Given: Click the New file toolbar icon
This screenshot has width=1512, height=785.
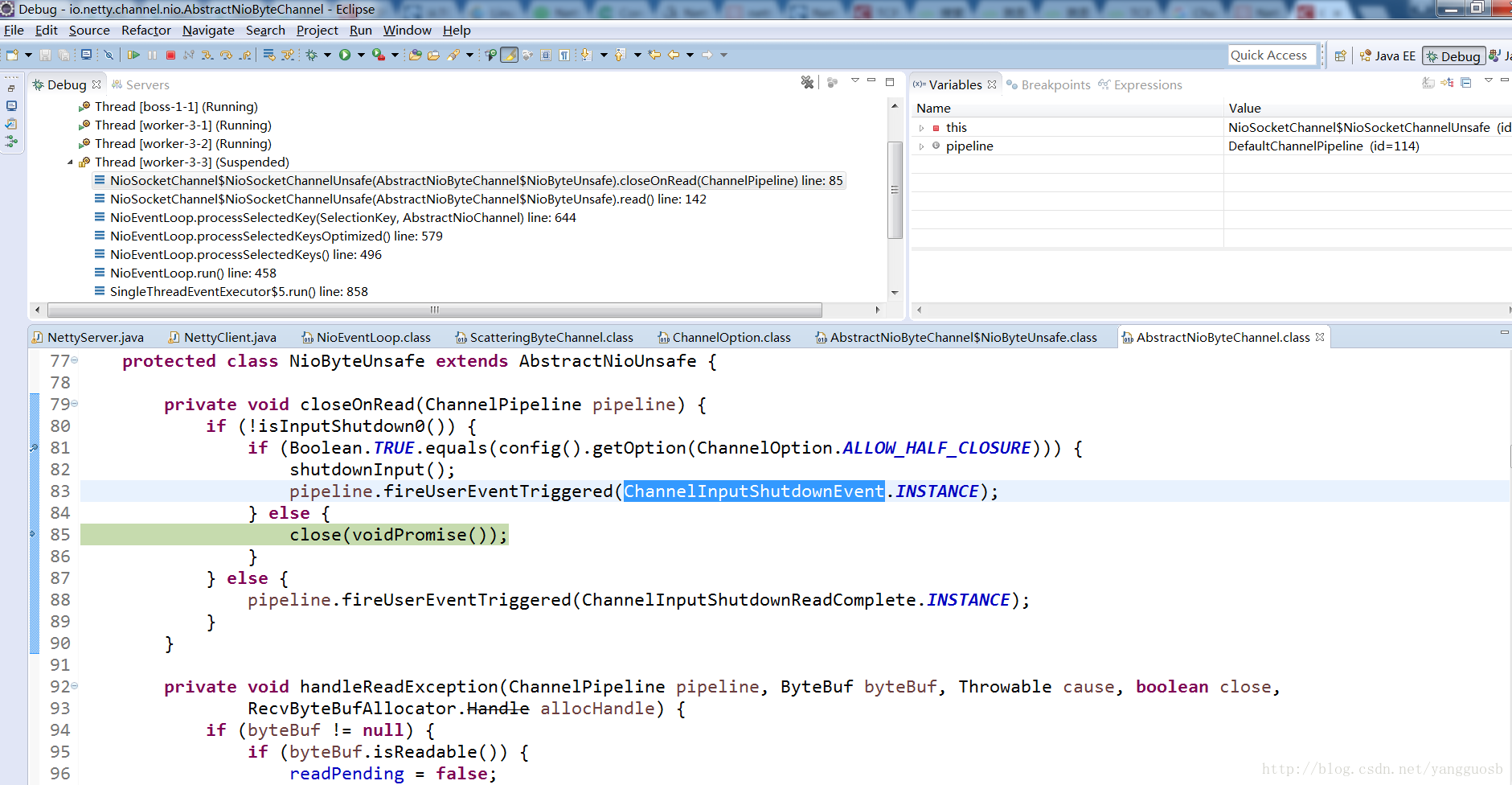Looking at the screenshot, I should point(12,55).
